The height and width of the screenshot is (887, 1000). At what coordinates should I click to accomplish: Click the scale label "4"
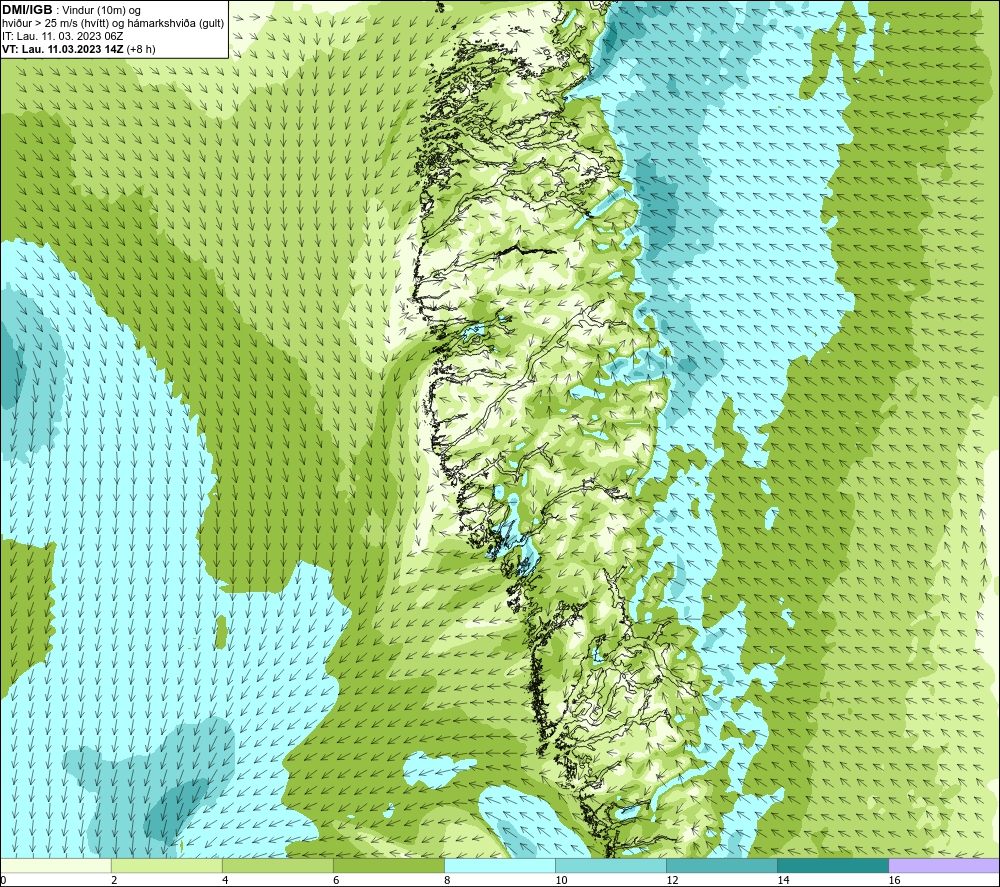coord(225,880)
